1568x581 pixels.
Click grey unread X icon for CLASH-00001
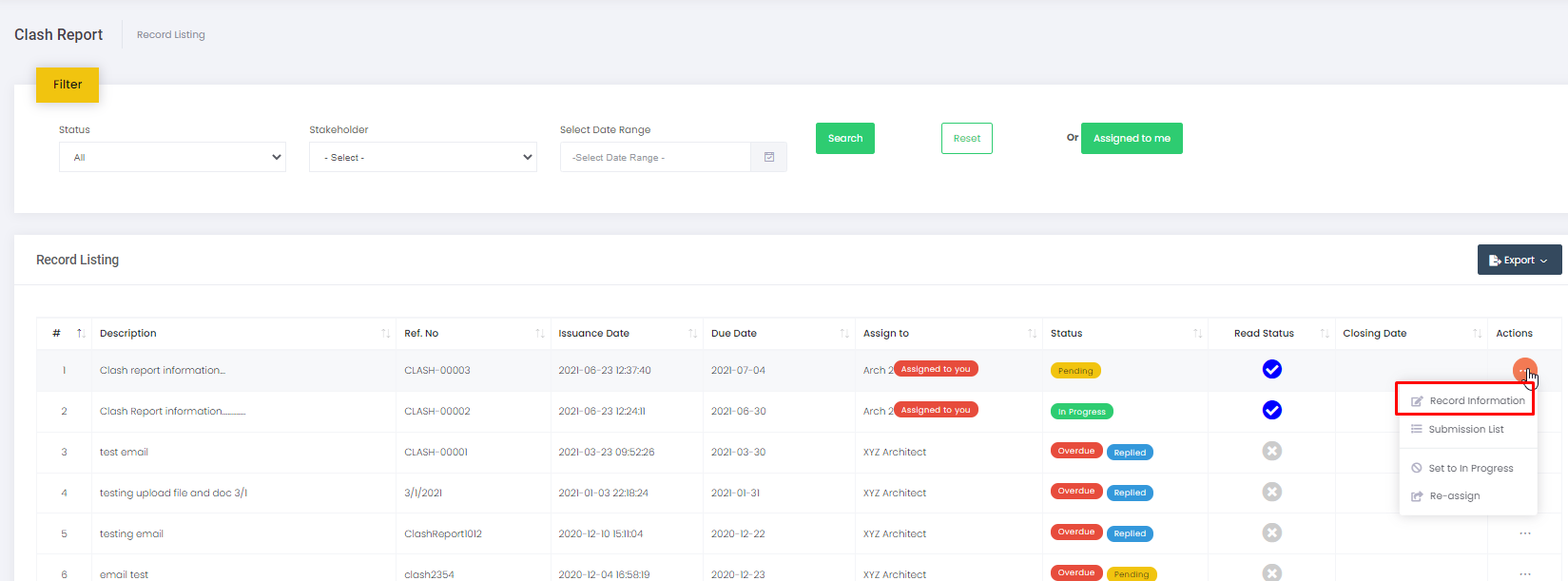tap(1271, 451)
